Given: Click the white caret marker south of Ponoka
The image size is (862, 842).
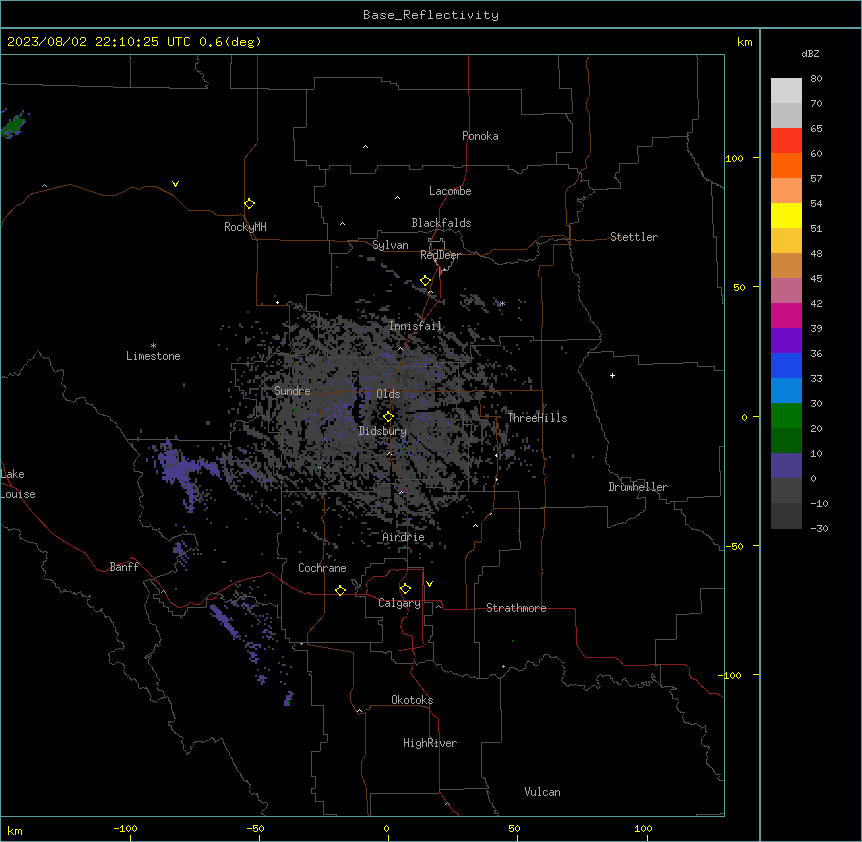Looking at the screenshot, I should pos(365,147).
